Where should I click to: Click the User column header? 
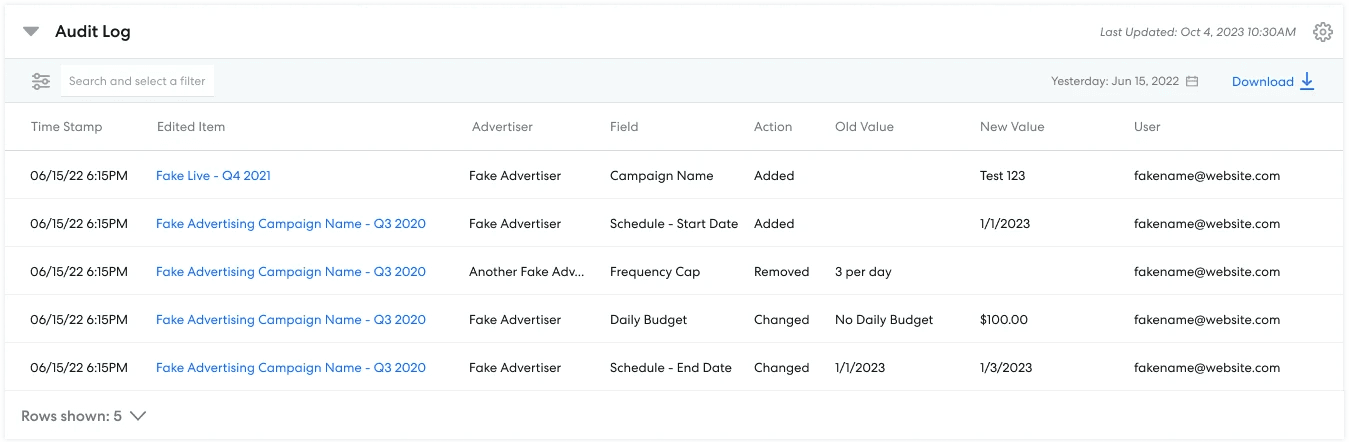pyautogui.click(x=1147, y=127)
